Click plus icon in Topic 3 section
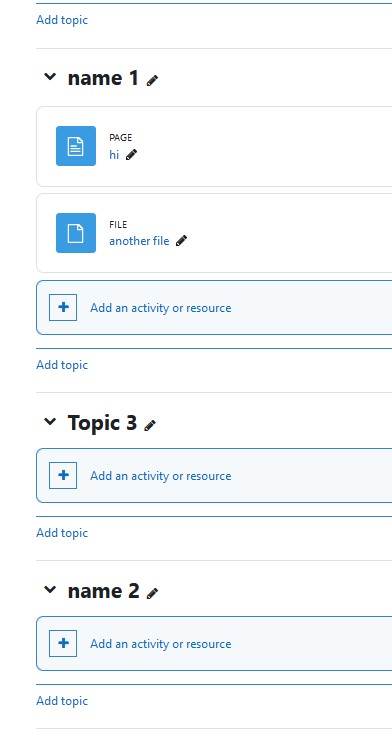Viewport: 392px width, 734px height. 63,476
